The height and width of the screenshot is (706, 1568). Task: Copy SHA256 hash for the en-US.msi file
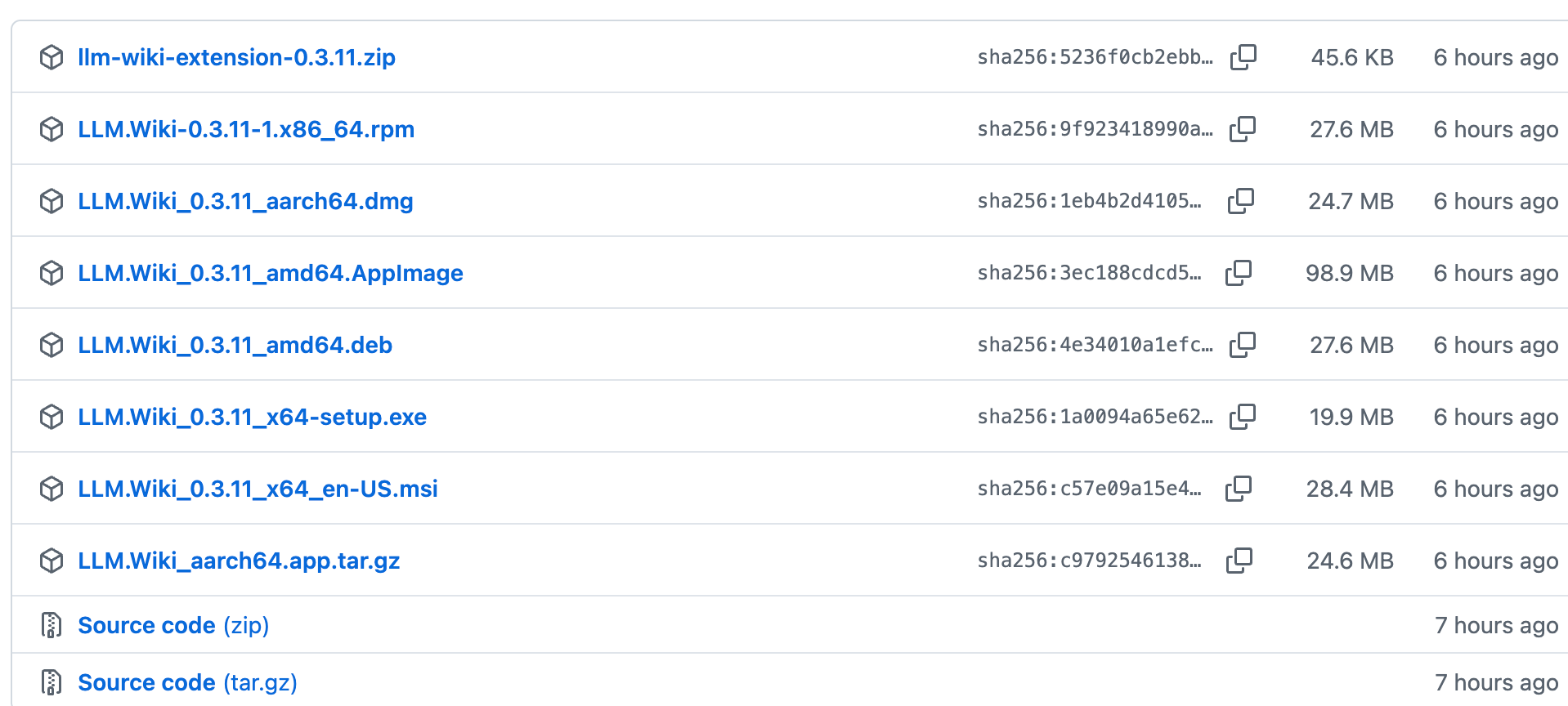click(x=1239, y=489)
